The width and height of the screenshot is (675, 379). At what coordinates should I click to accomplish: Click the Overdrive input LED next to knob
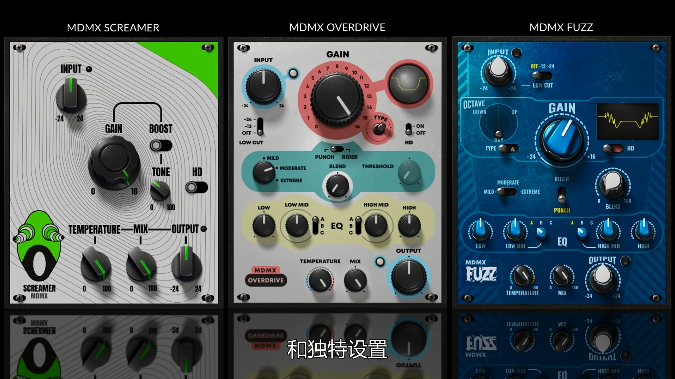click(x=293, y=73)
